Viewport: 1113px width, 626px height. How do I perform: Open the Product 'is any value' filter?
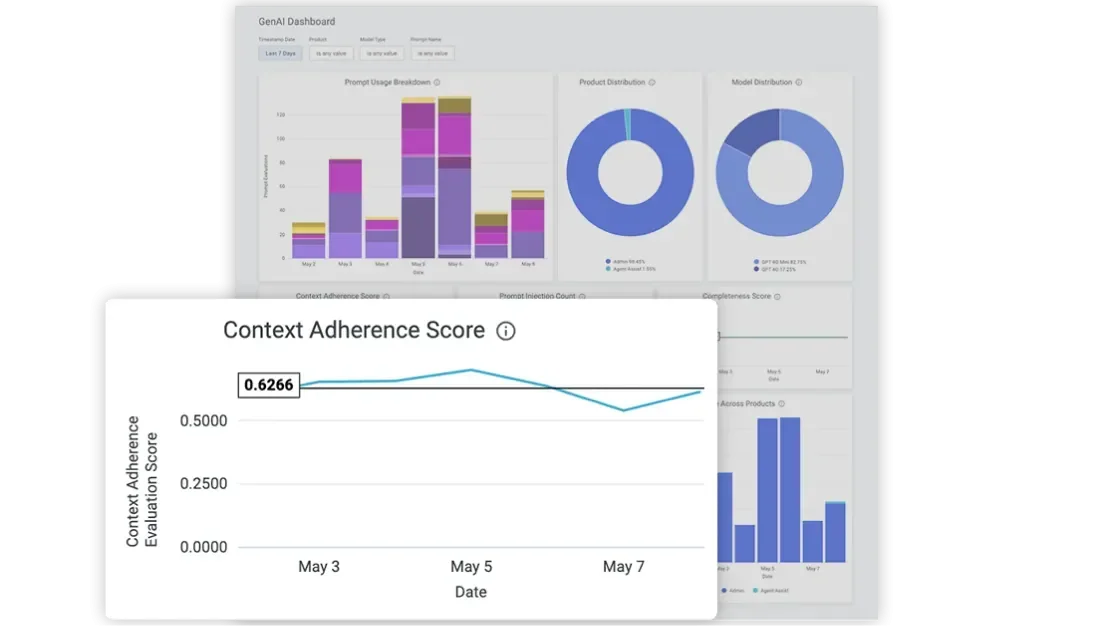point(330,53)
